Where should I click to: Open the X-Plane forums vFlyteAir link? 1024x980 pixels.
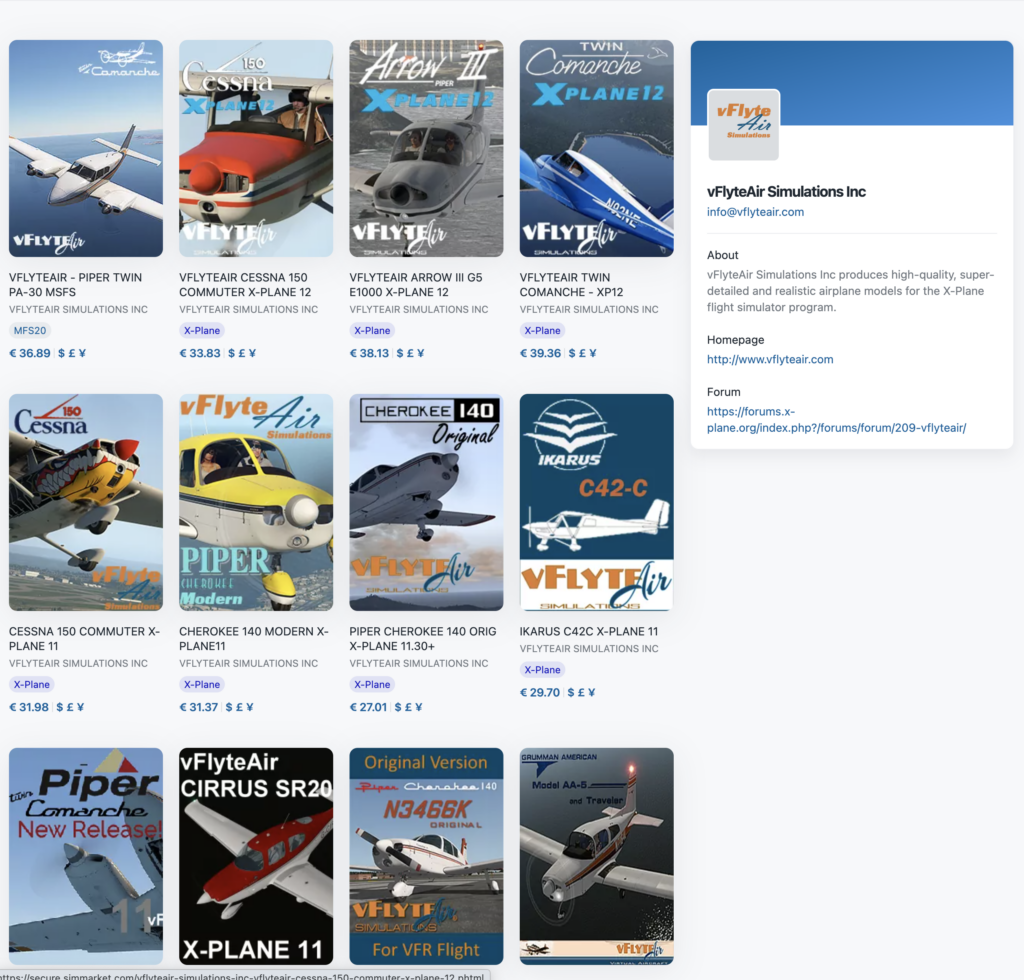point(836,420)
